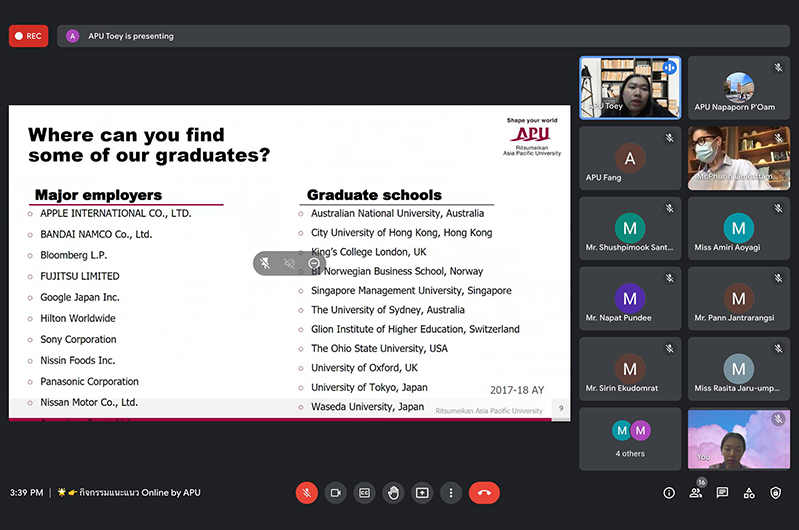Click 'Major employers' heading on slide

[x=98, y=195]
